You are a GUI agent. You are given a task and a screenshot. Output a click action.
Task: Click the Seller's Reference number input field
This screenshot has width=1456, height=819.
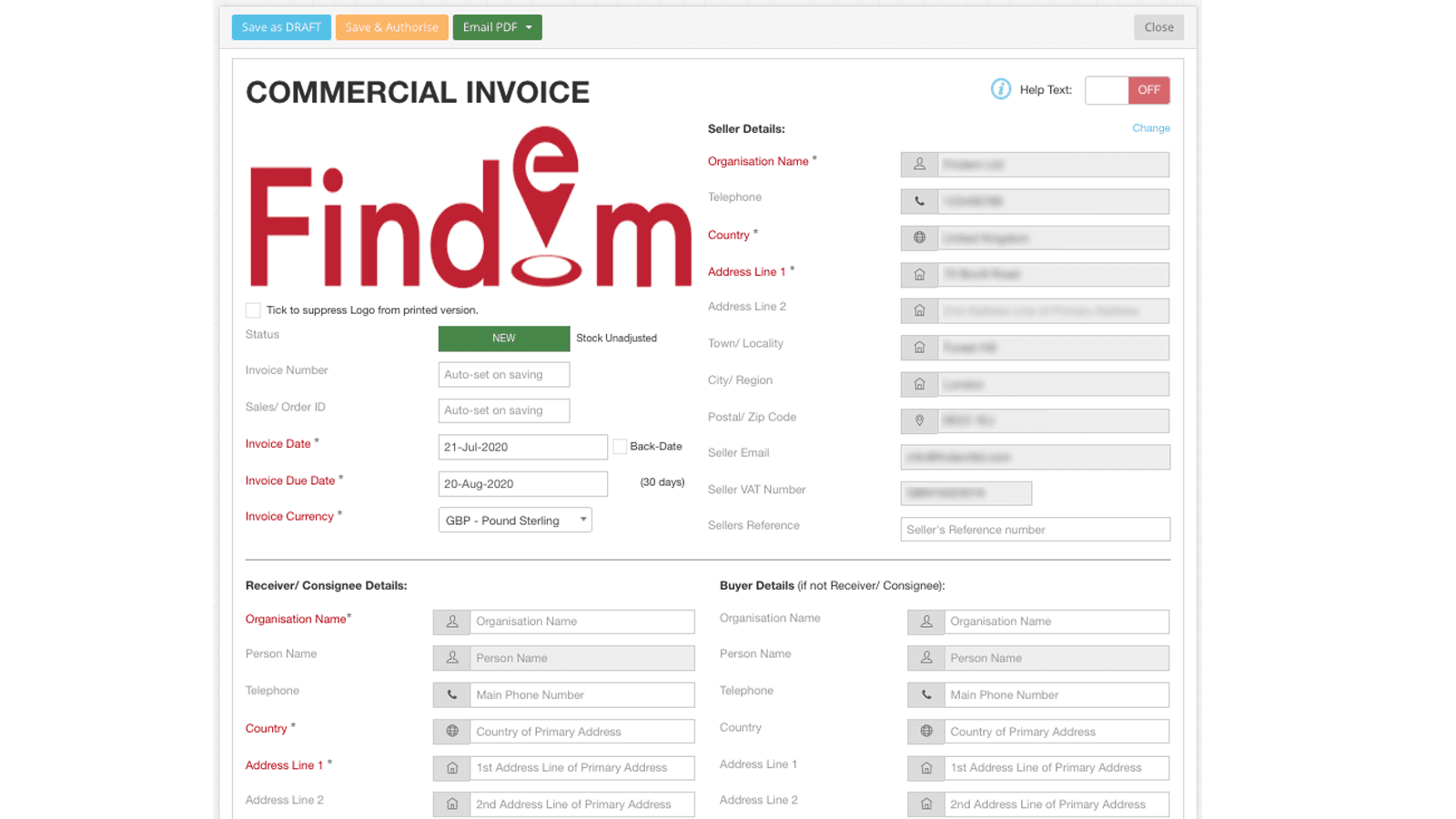point(1035,529)
